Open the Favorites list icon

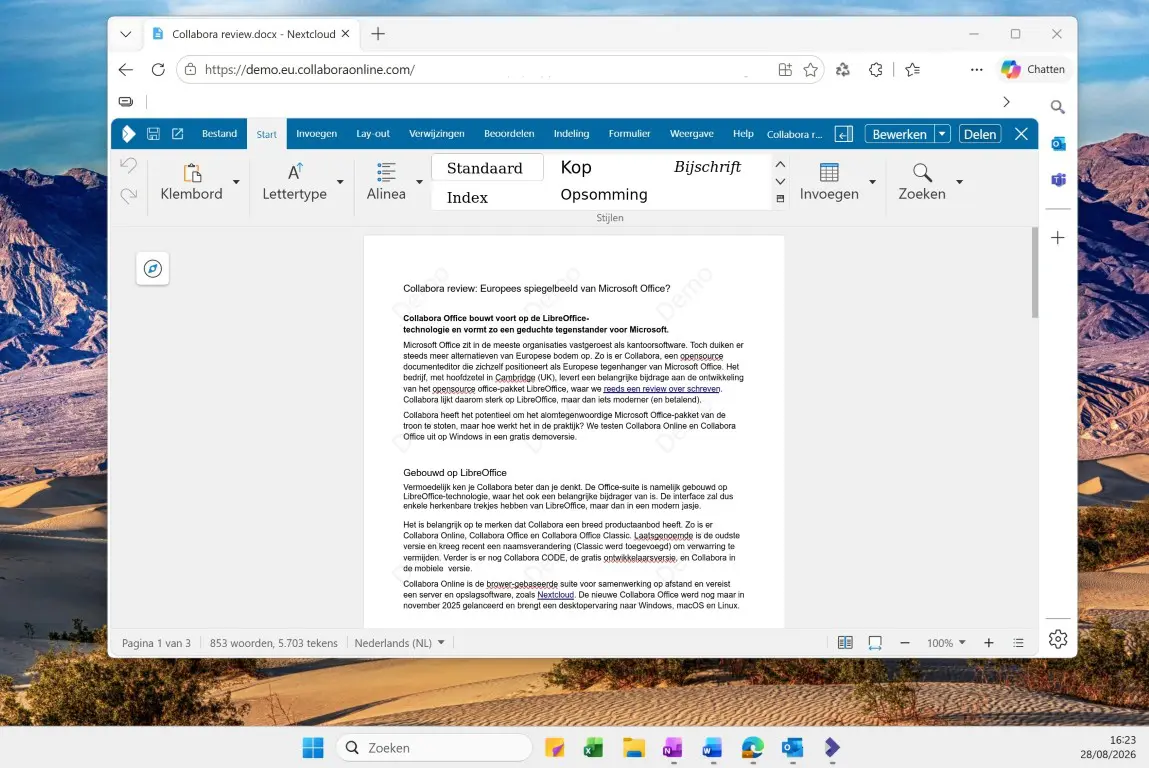[912, 70]
